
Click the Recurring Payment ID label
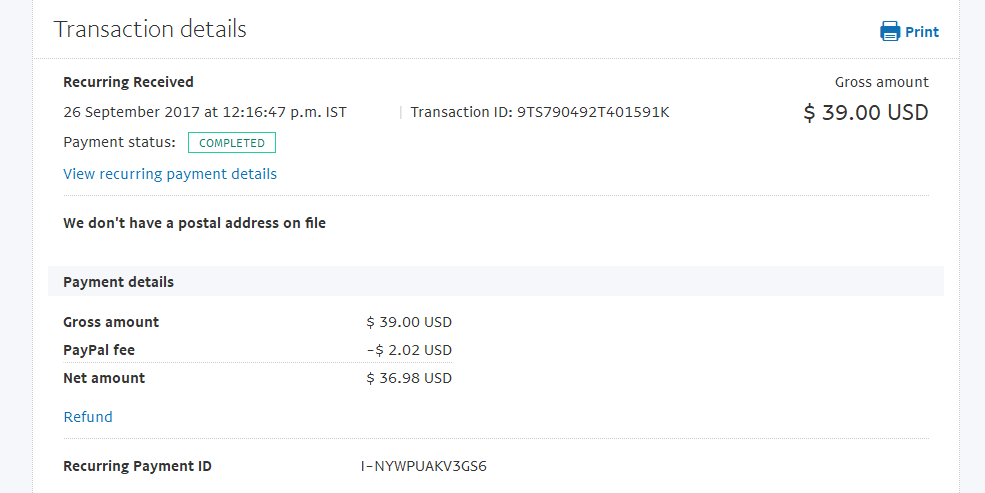tap(138, 466)
